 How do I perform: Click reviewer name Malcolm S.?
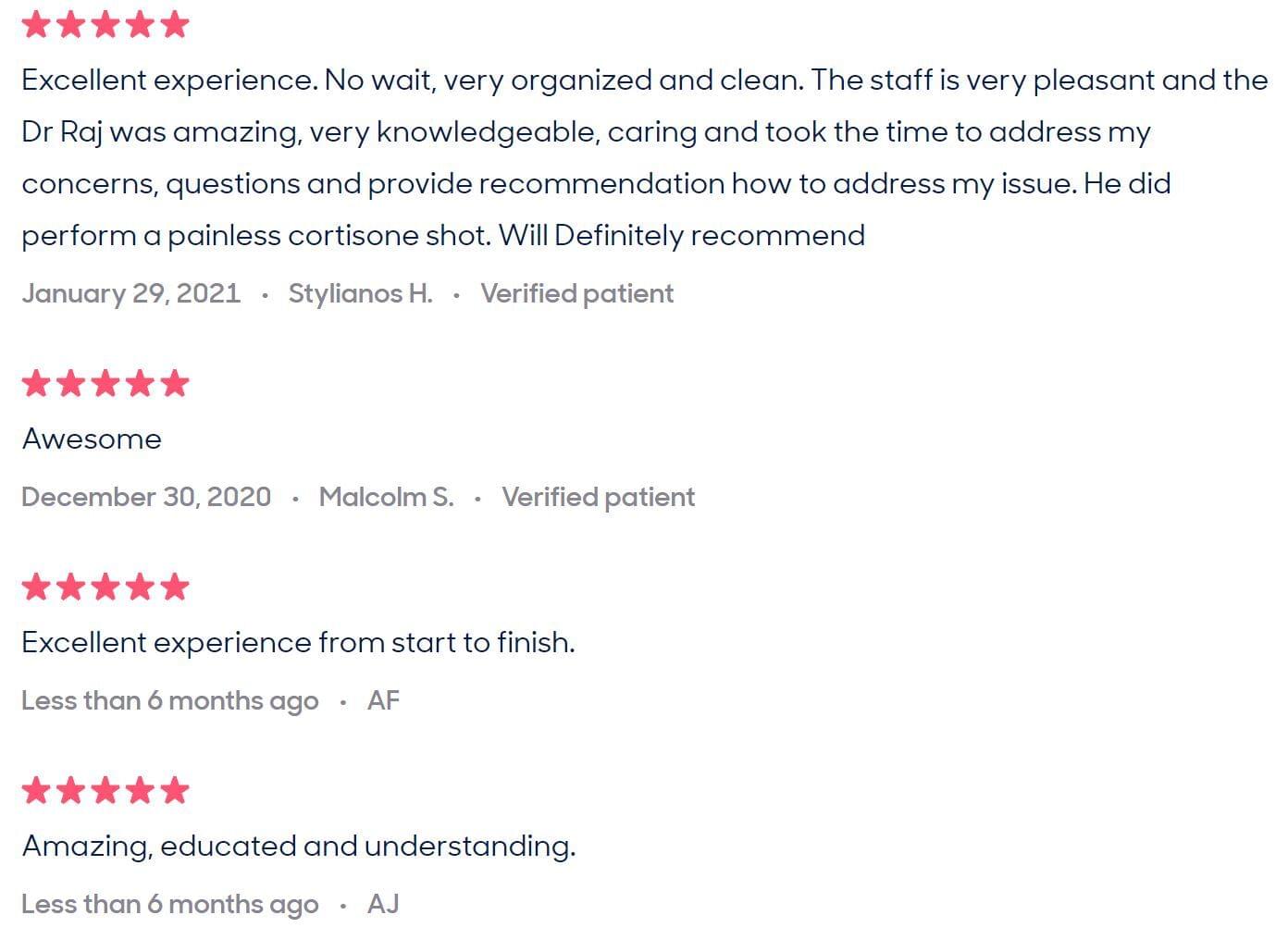[386, 497]
